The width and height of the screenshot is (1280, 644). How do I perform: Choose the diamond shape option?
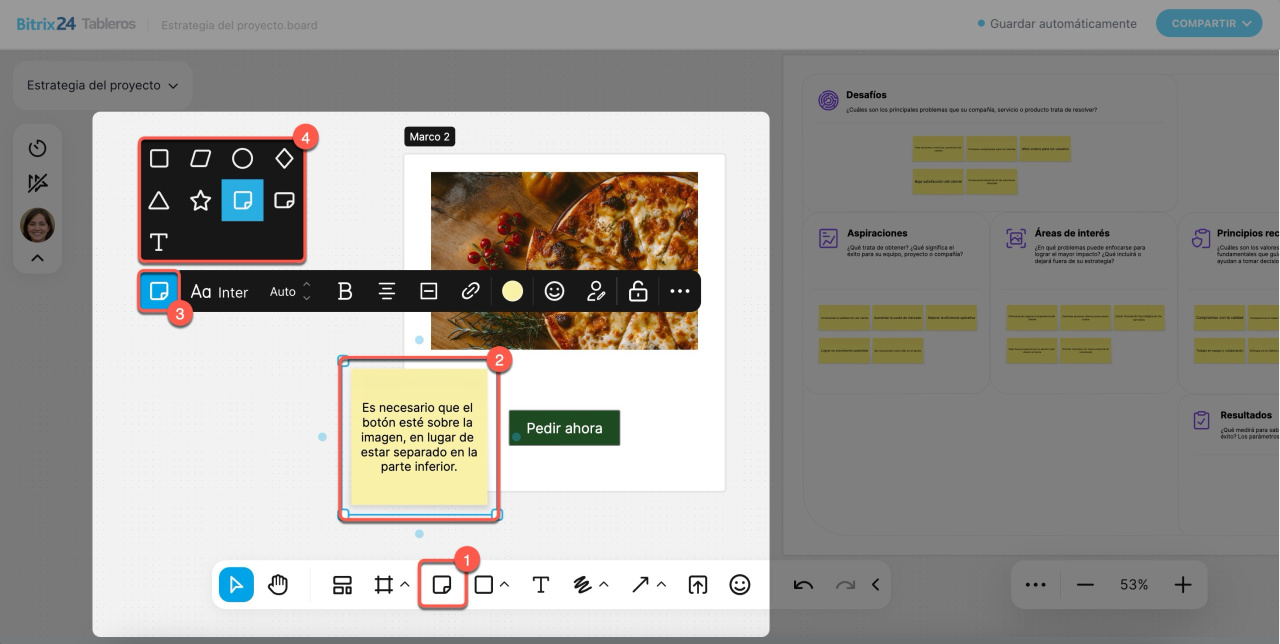pos(284,158)
